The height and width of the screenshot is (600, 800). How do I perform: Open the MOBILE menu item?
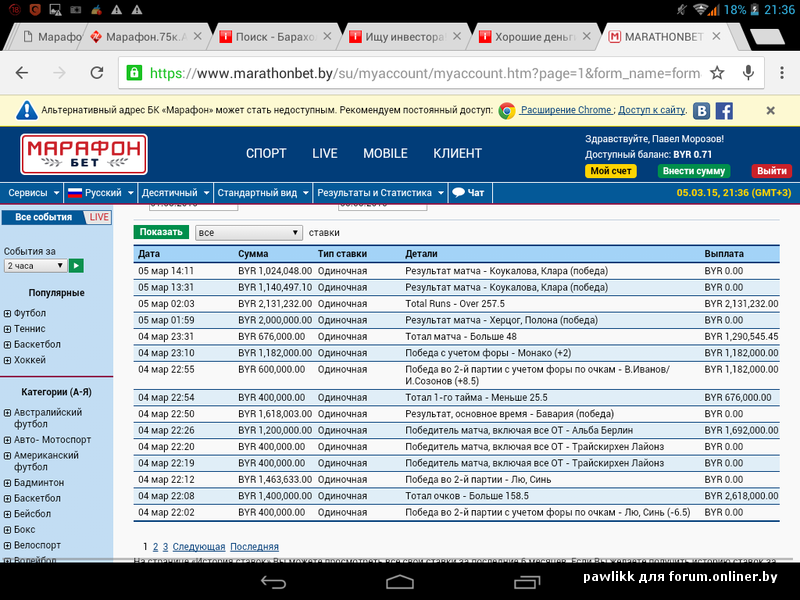point(385,154)
